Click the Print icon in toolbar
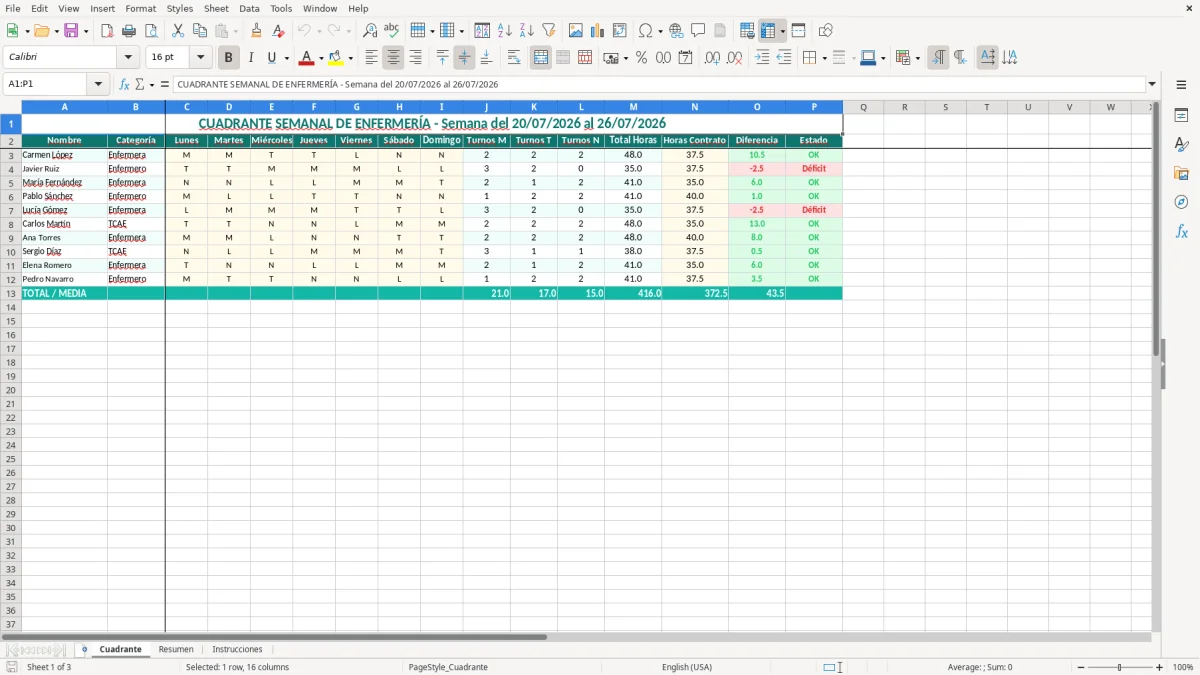The height and width of the screenshot is (675, 1200). pos(129,31)
